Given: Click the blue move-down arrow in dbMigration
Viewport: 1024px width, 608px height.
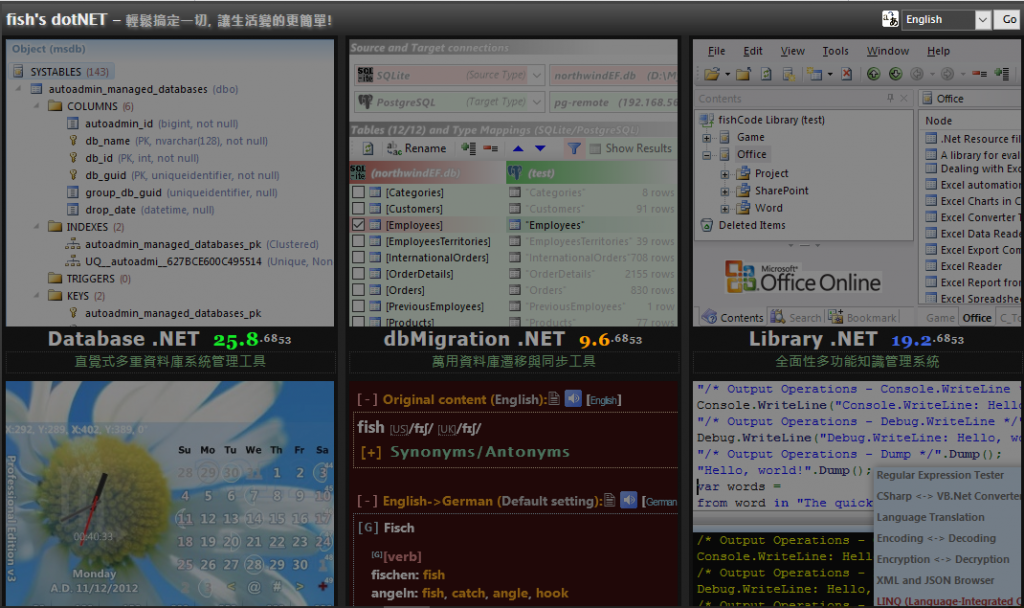Looking at the screenshot, I should click(x=540, y=149).
